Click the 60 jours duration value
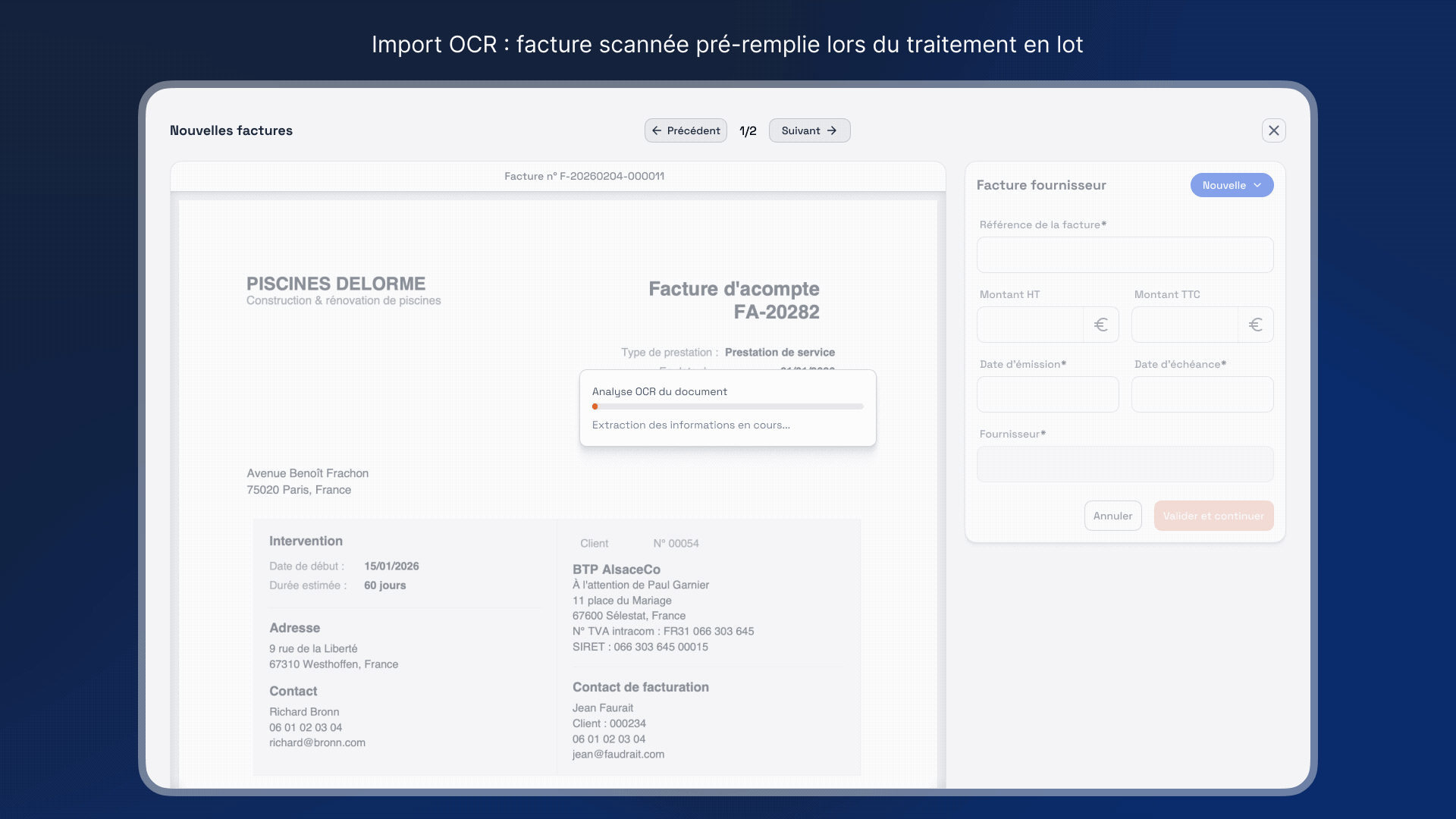The image size is (1456, 819). pos(384,585)
